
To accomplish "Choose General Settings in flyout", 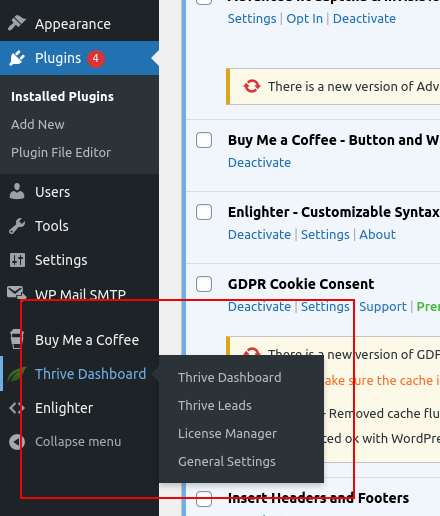I will click(x=227, y=462).
